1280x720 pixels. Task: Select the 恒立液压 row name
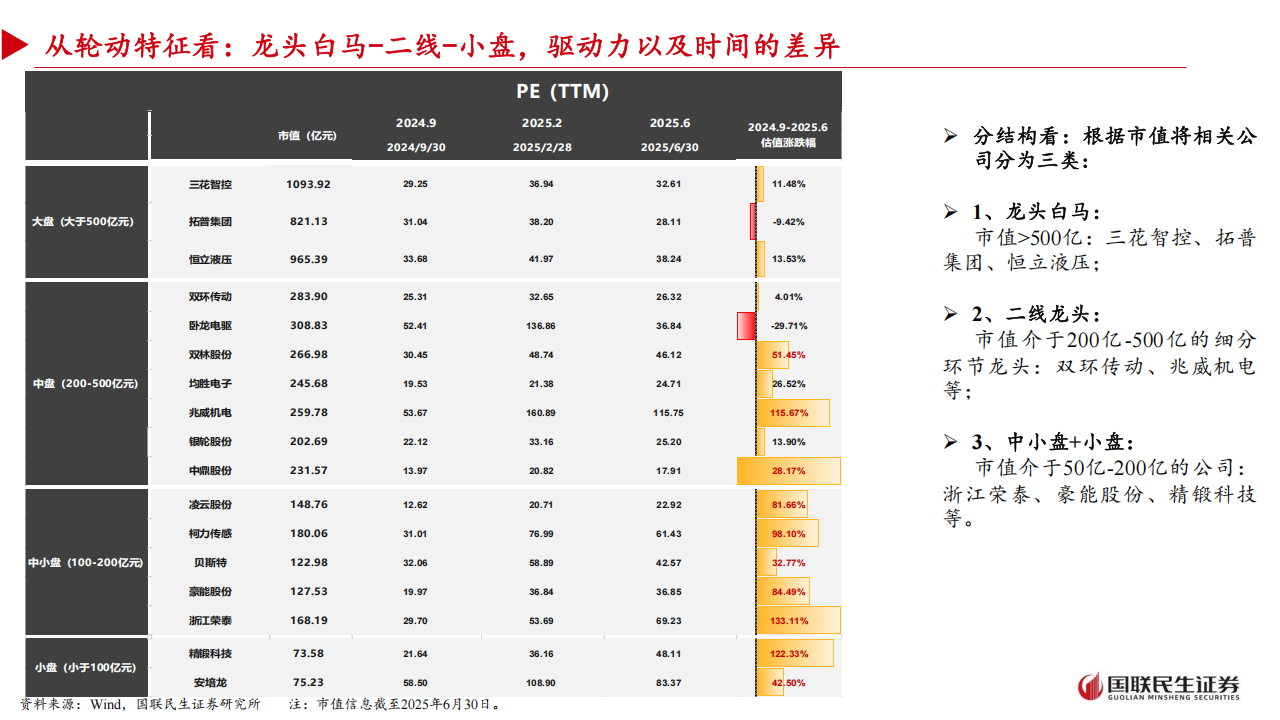point(210,259)
